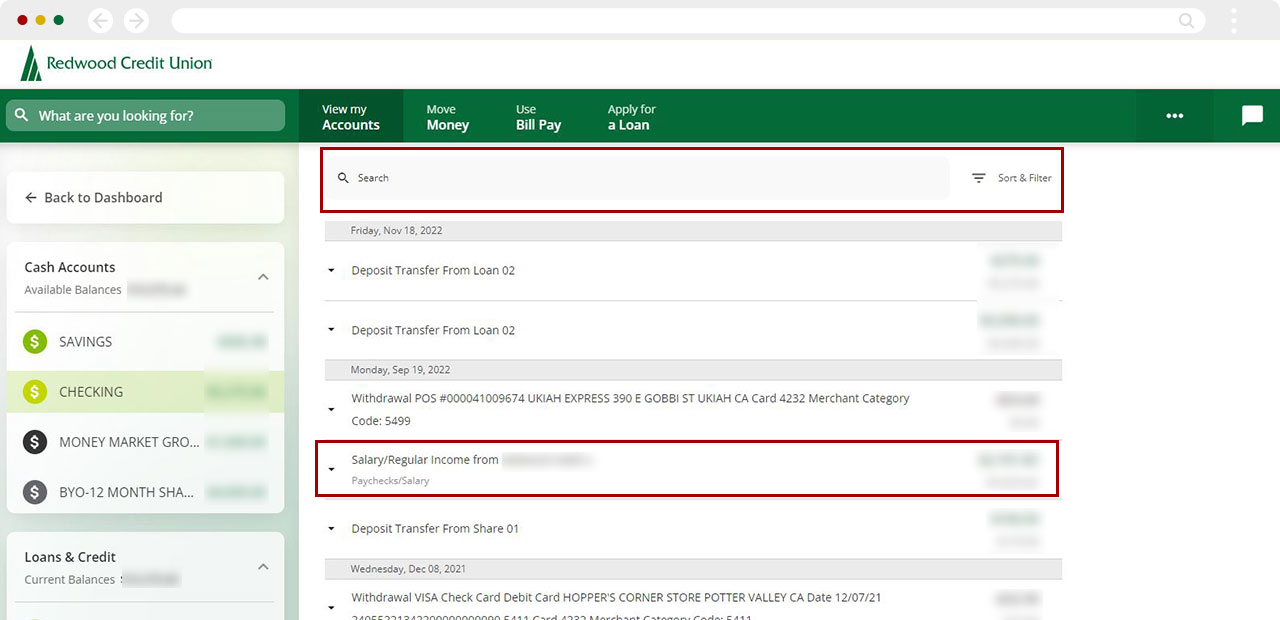Click the transaction search magnifier icon
This screenshot has width=1280, height=620.
343,178
